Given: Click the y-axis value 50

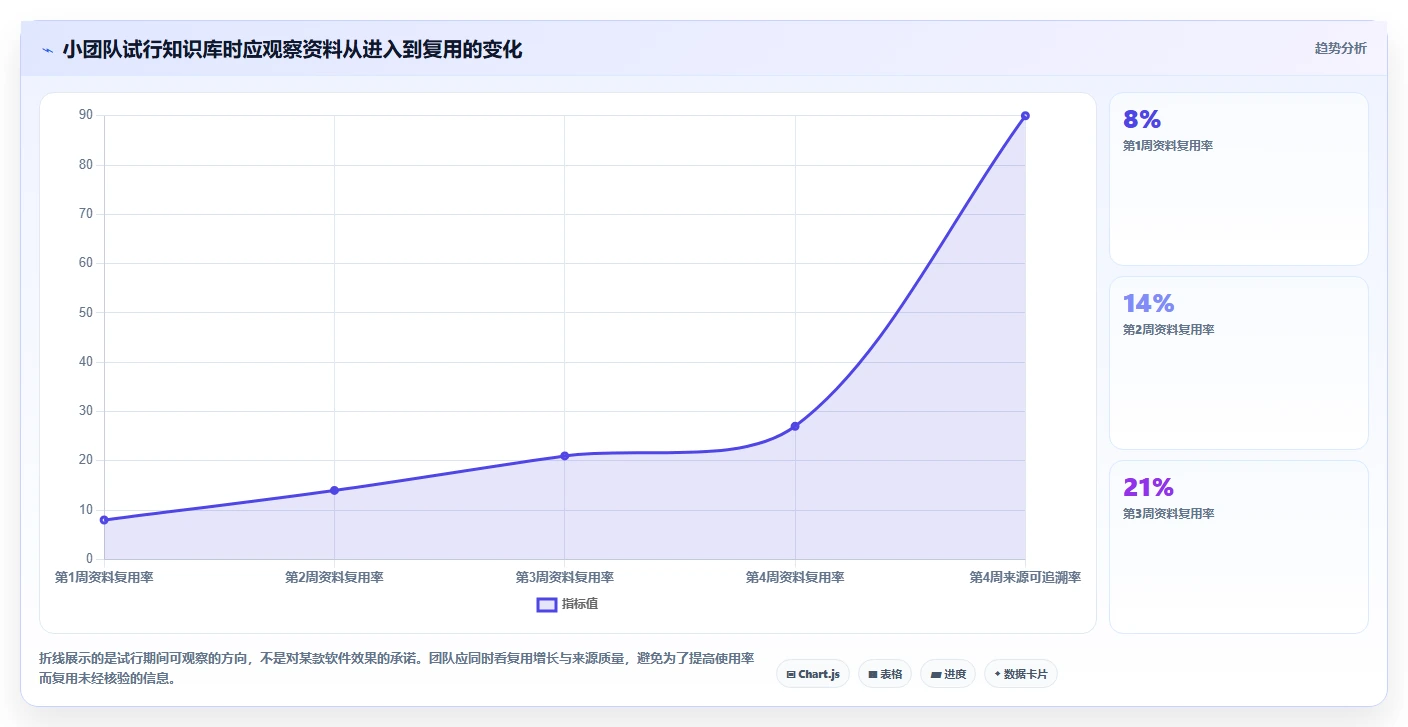Looking at the screenshot, I should pyautogui.click(x=86, y=313).
